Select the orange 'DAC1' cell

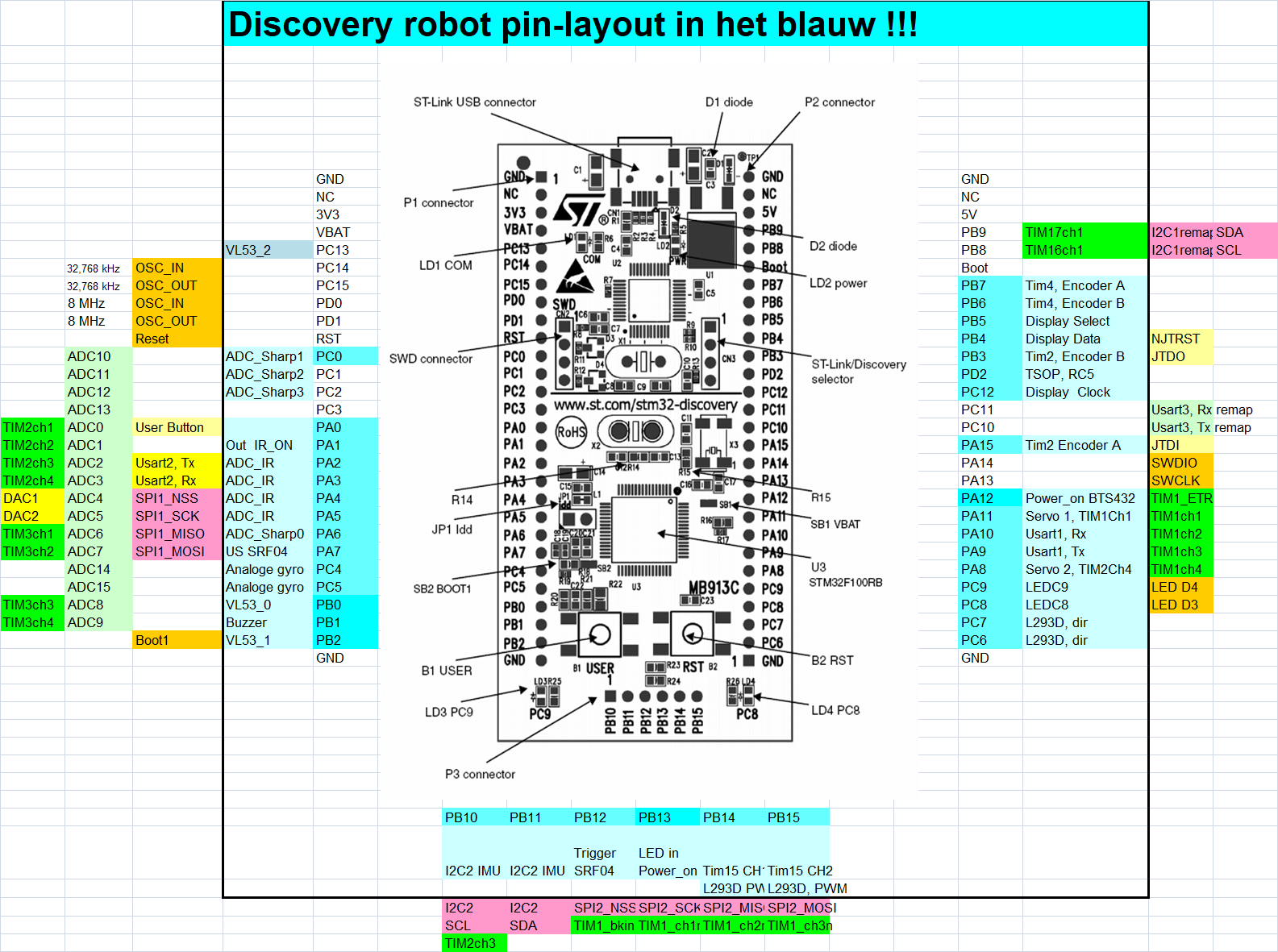click(32, 498)
